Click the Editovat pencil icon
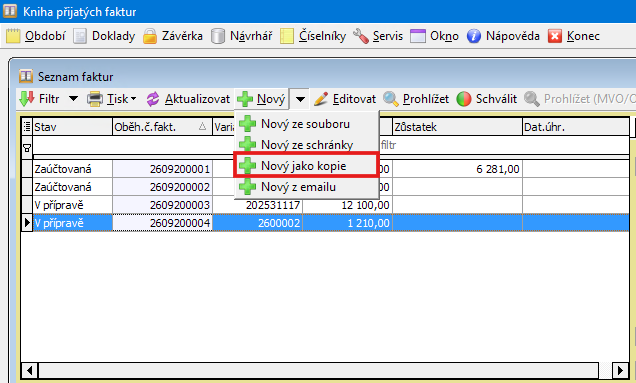 [321, 99]
